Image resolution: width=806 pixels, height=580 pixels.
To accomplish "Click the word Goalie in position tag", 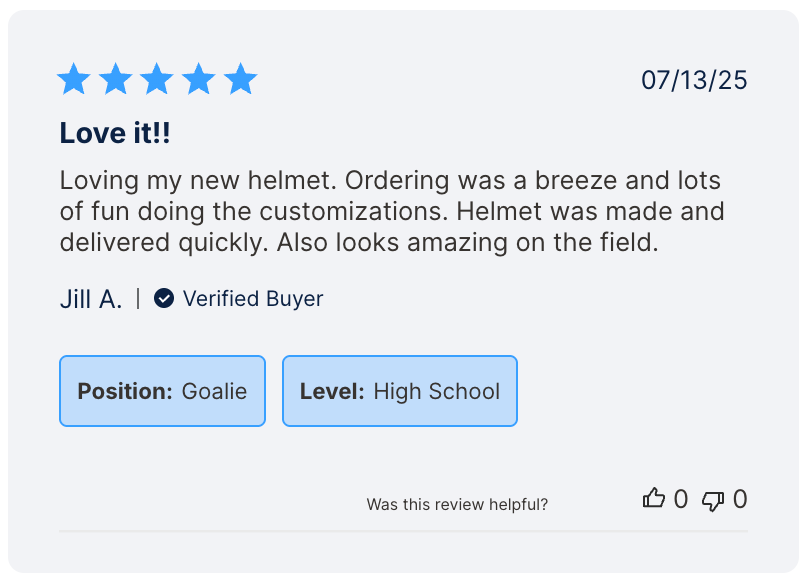I will [214, 391].
